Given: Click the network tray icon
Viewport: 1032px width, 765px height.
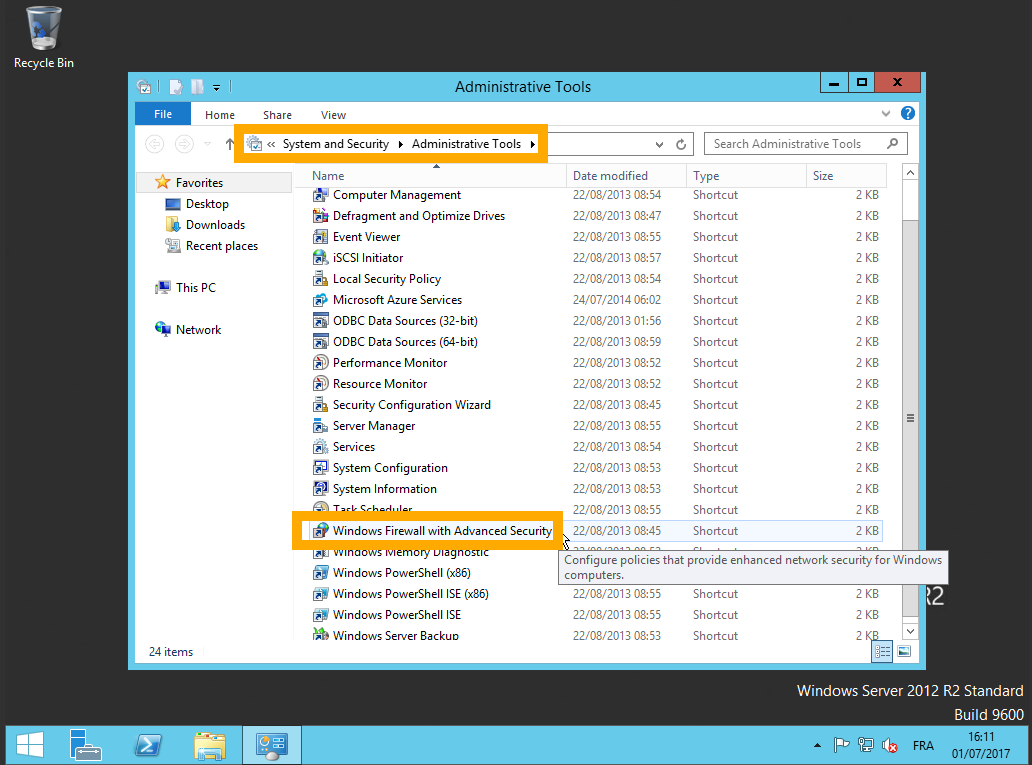Looking at the screenshot, I should (x=865, y=745).
